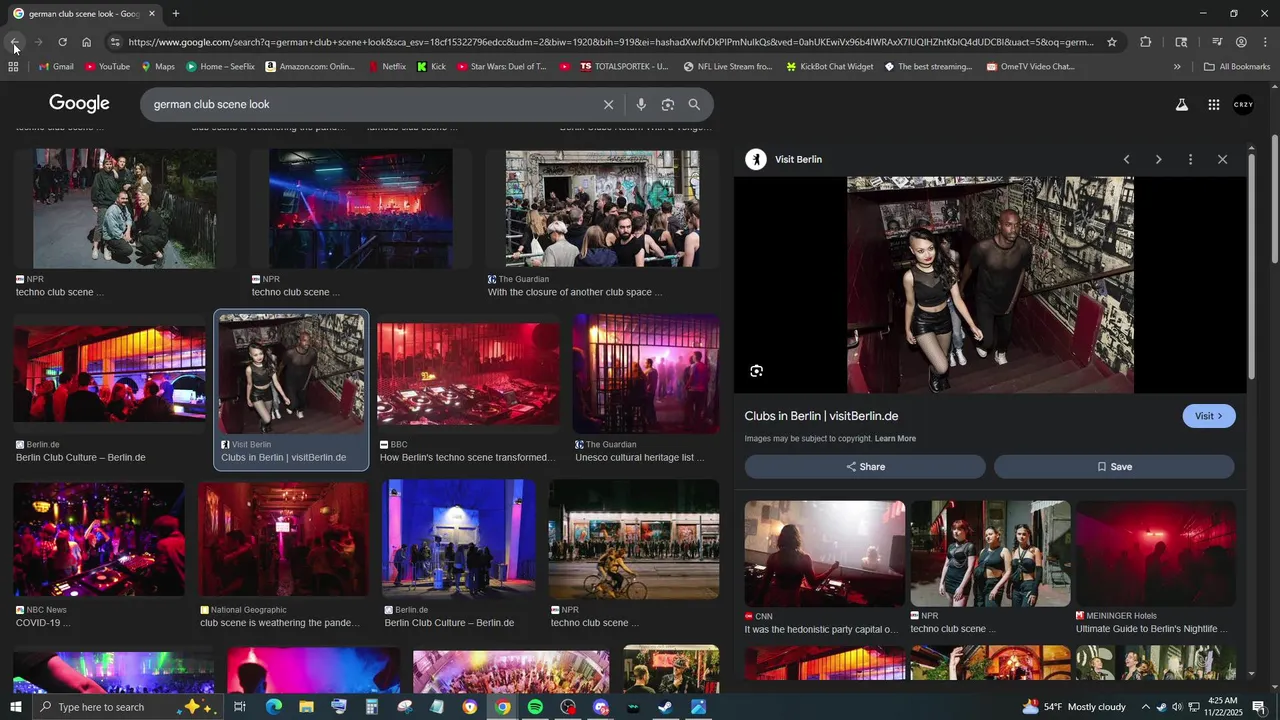Click the Windows taskbar search box

[x=126, y=707]
